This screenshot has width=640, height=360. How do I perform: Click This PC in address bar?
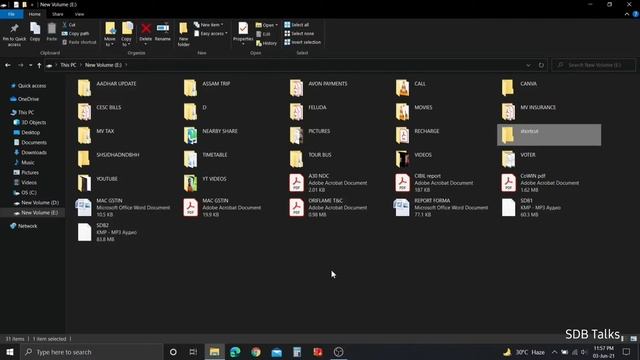(68, 65)
